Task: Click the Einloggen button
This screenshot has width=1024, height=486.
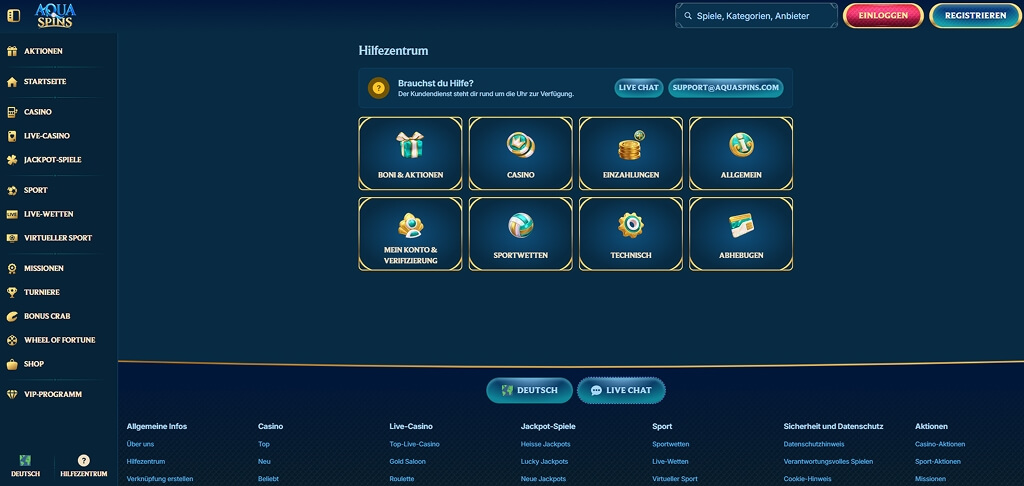Action: (883, 16)
